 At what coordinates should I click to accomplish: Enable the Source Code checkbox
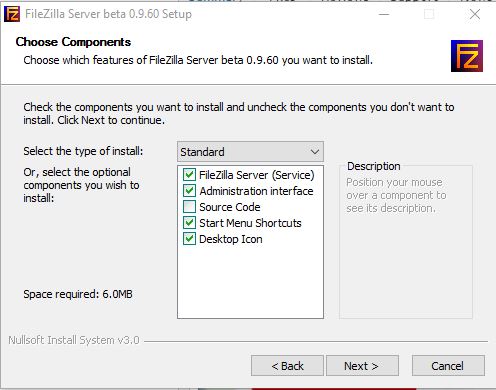point(189,207)
